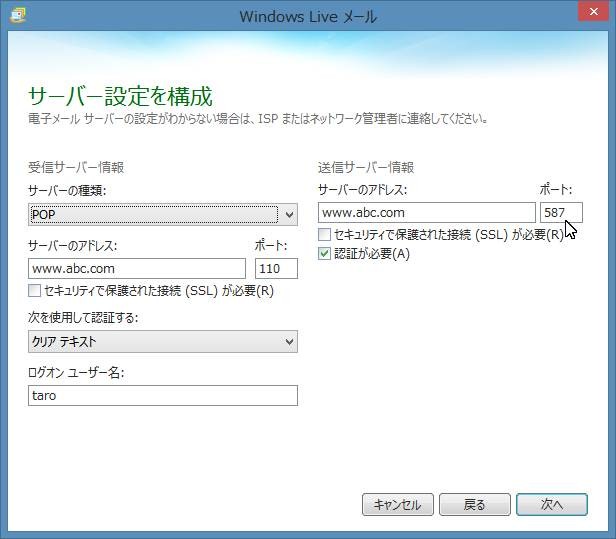This screenshot has height=539, width=616.
Task: Click the ログオン ユーザー名 label
Action: point(76,372)
